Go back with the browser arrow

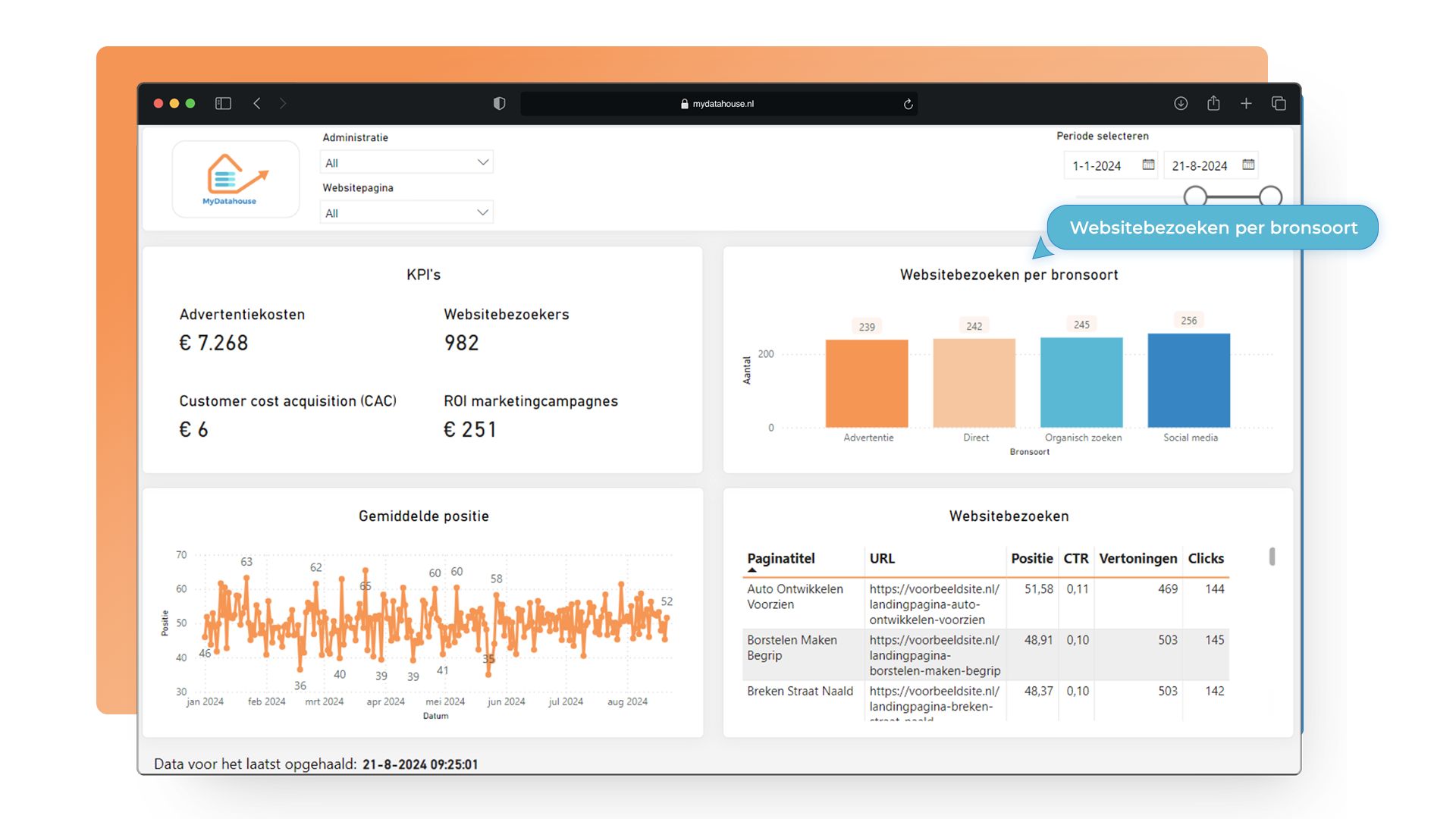(x=257, y=103)
